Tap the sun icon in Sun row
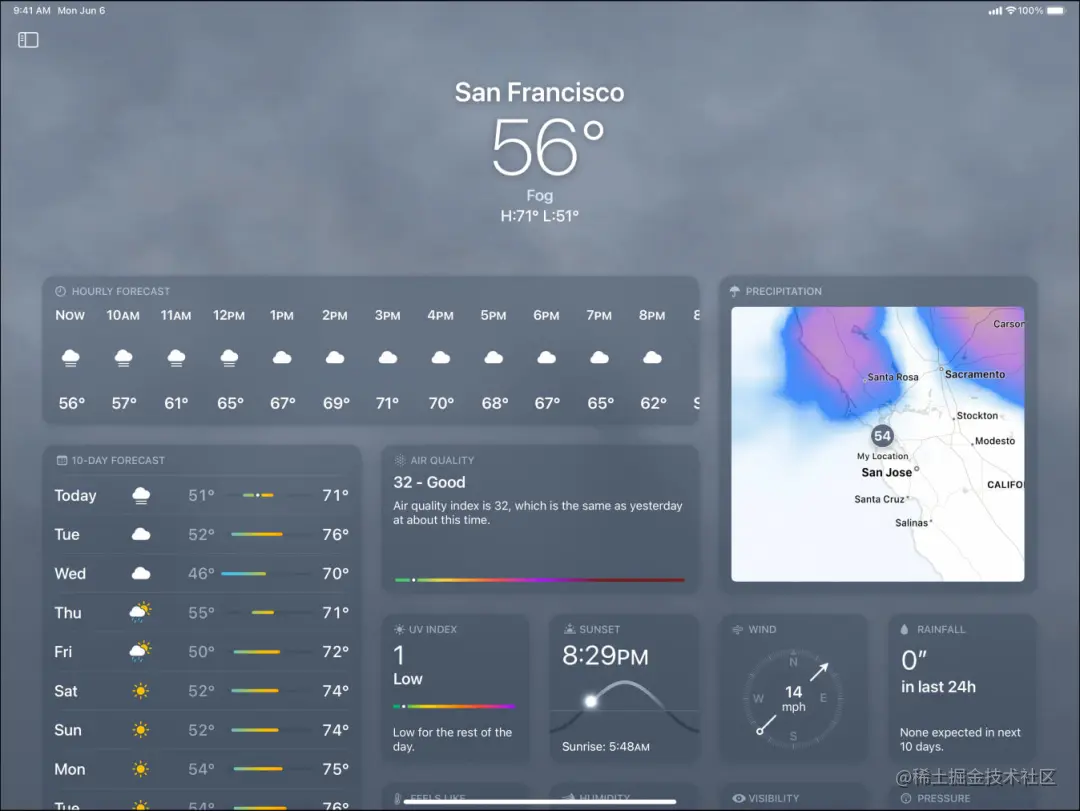 [x=141, y=730]
